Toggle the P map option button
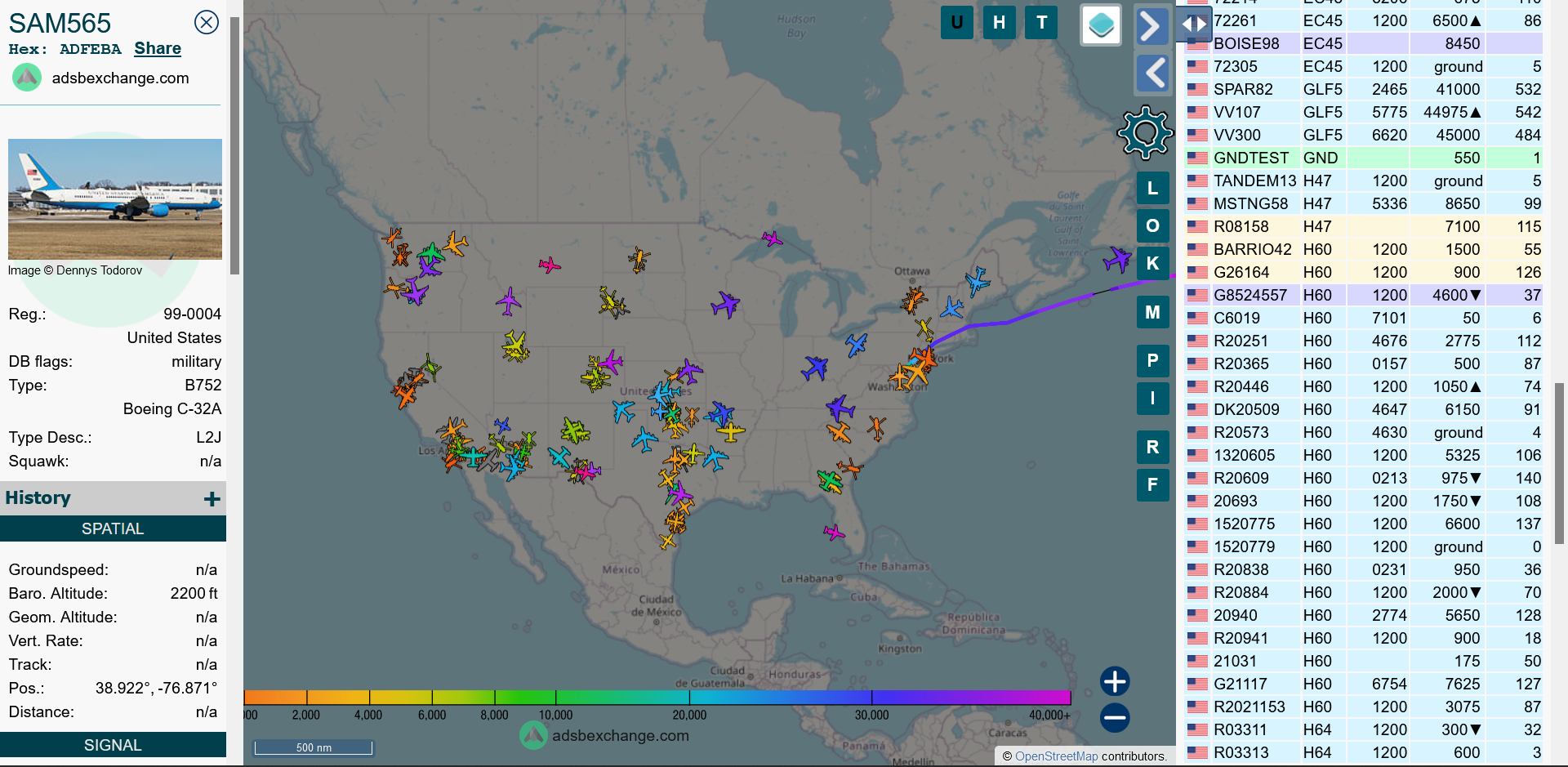 point(1152,360)
